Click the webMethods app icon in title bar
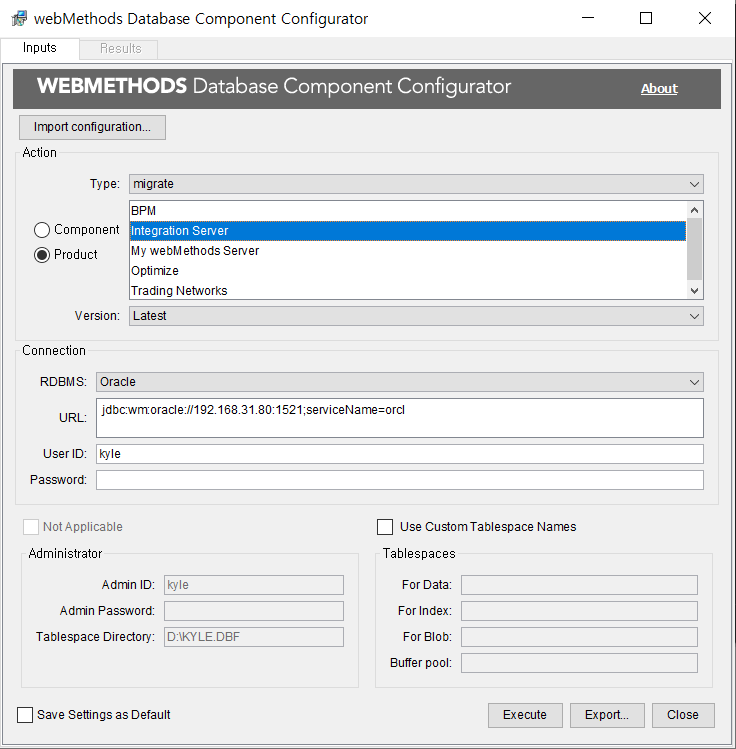 (19, 19)
